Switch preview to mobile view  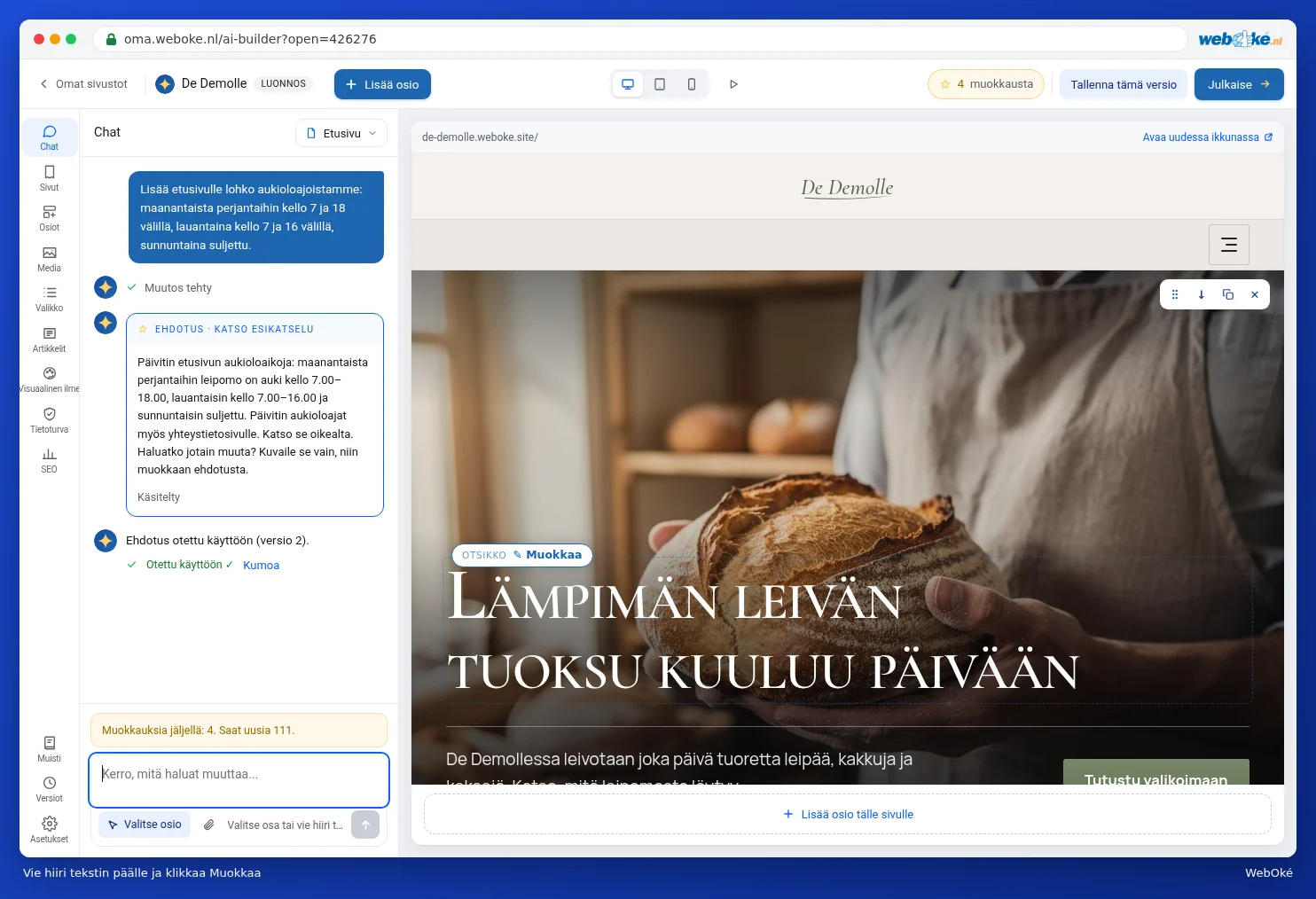click(692, 84)
